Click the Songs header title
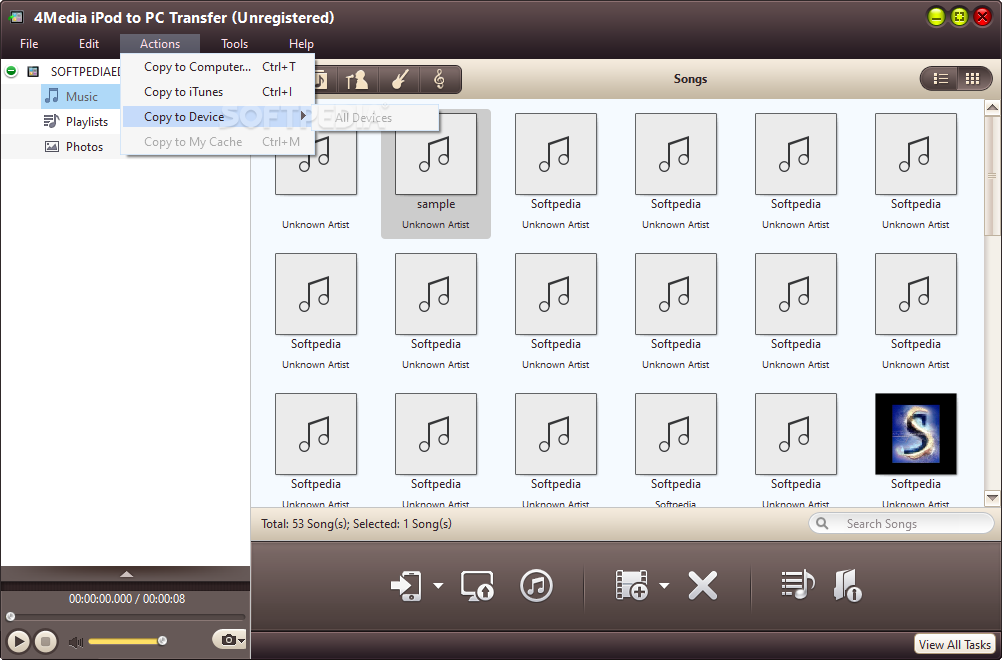 (x=690, y=79)
